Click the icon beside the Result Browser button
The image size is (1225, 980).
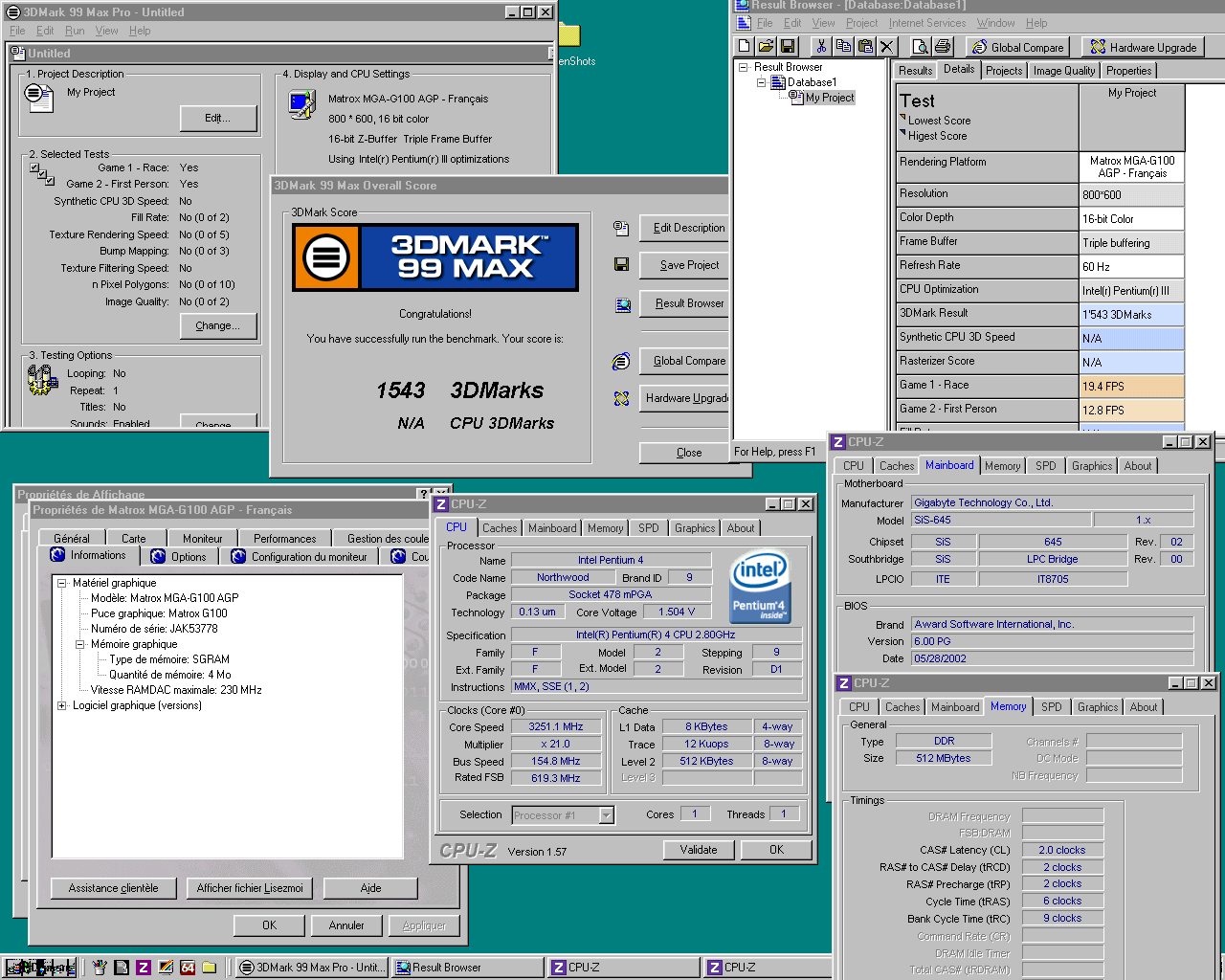tap(622, 305)
